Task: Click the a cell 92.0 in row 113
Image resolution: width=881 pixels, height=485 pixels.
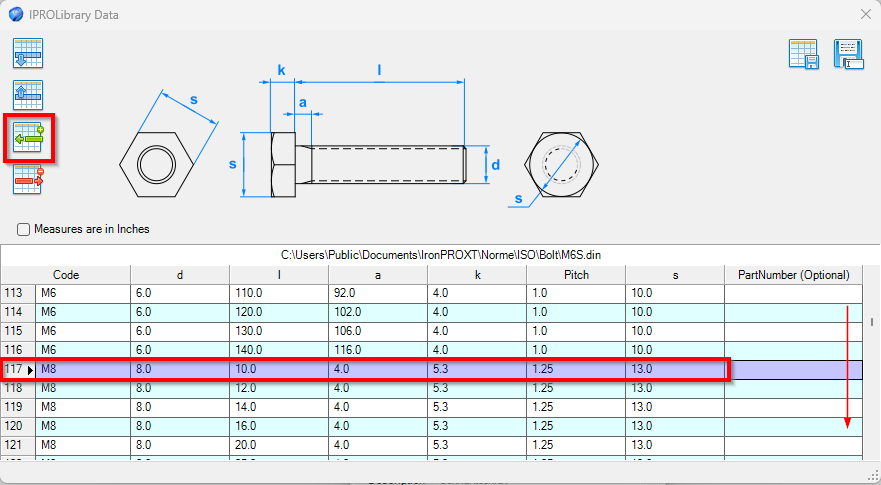Action: [x=378, y=293]
